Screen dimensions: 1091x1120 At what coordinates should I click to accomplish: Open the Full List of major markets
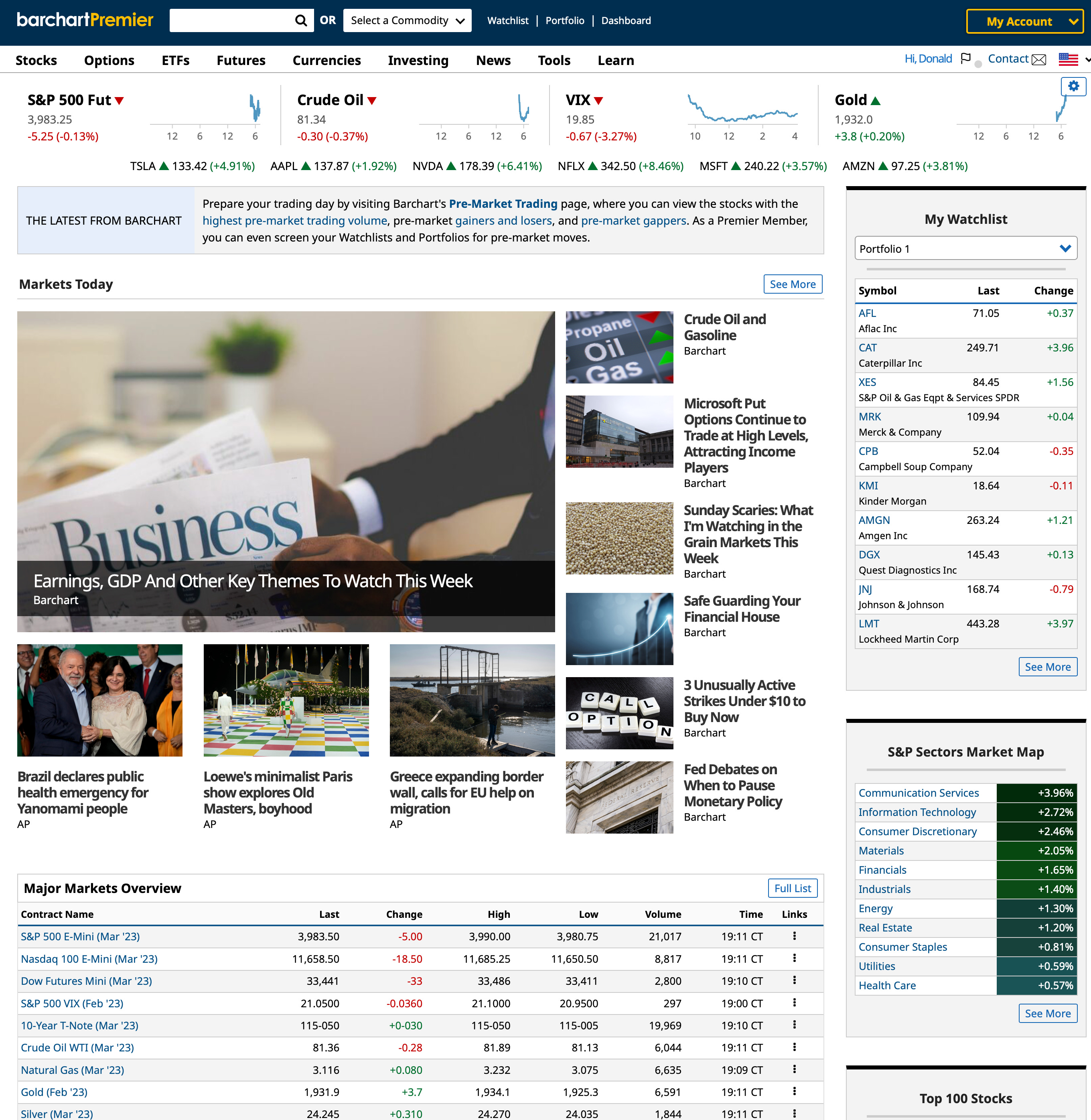tap(793, 889)
